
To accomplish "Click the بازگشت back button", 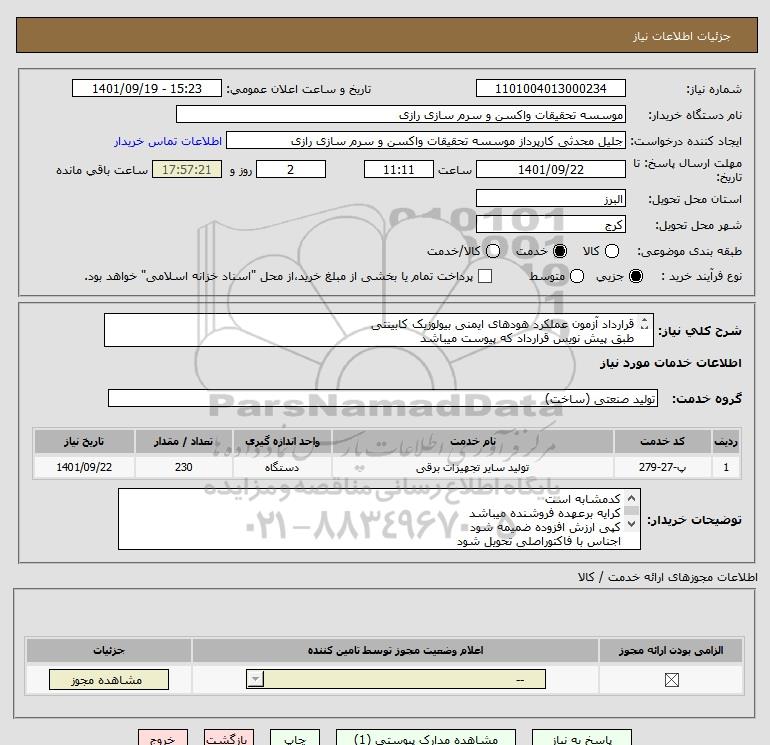I will click(x=229, y=738).
